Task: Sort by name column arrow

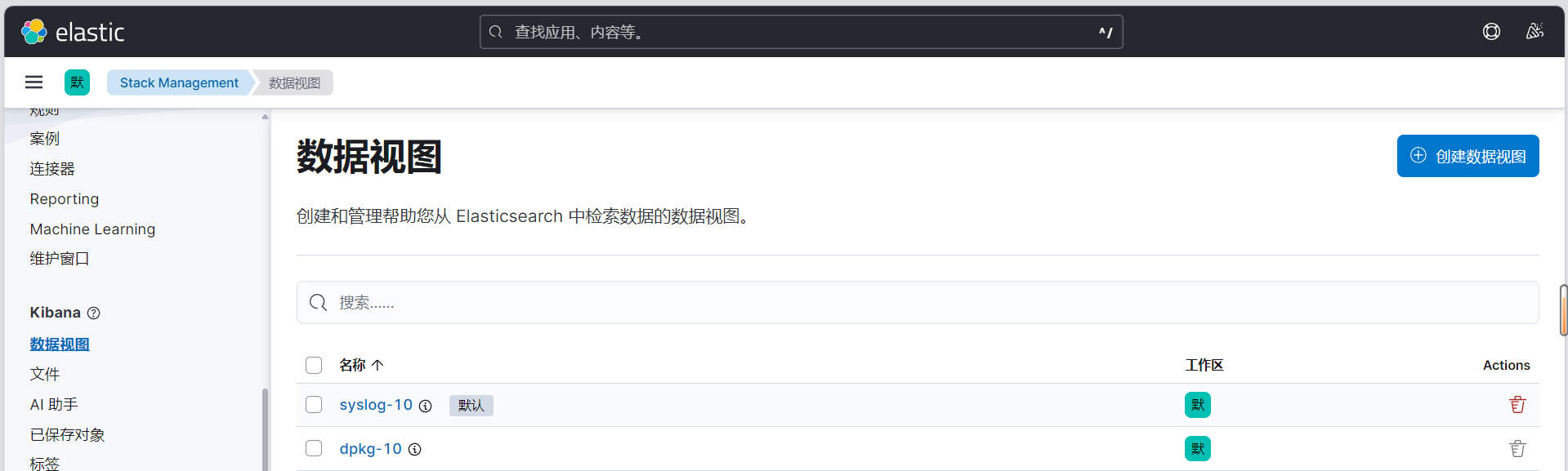Action: [x=377, y=365]
